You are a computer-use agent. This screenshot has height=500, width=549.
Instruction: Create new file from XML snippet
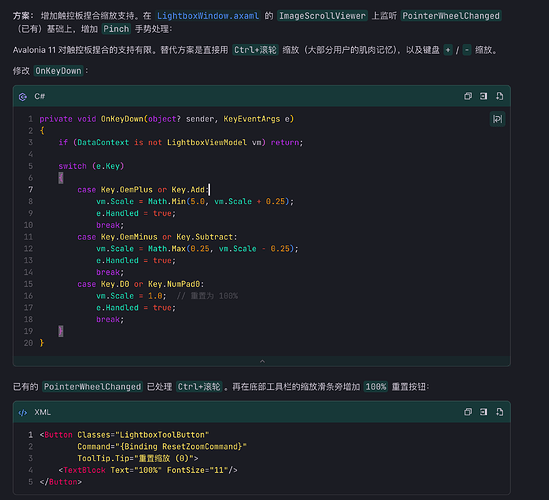click(500, 412)
